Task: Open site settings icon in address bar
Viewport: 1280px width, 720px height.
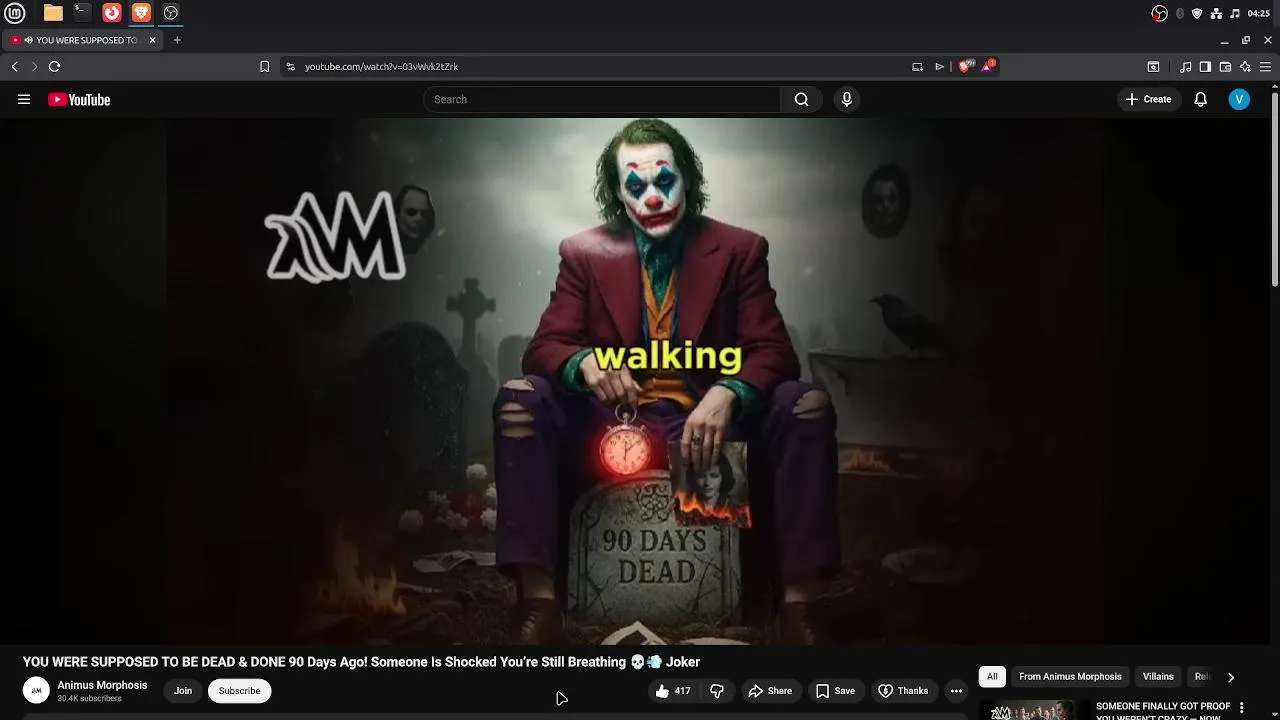Action: tap(290, 66)
